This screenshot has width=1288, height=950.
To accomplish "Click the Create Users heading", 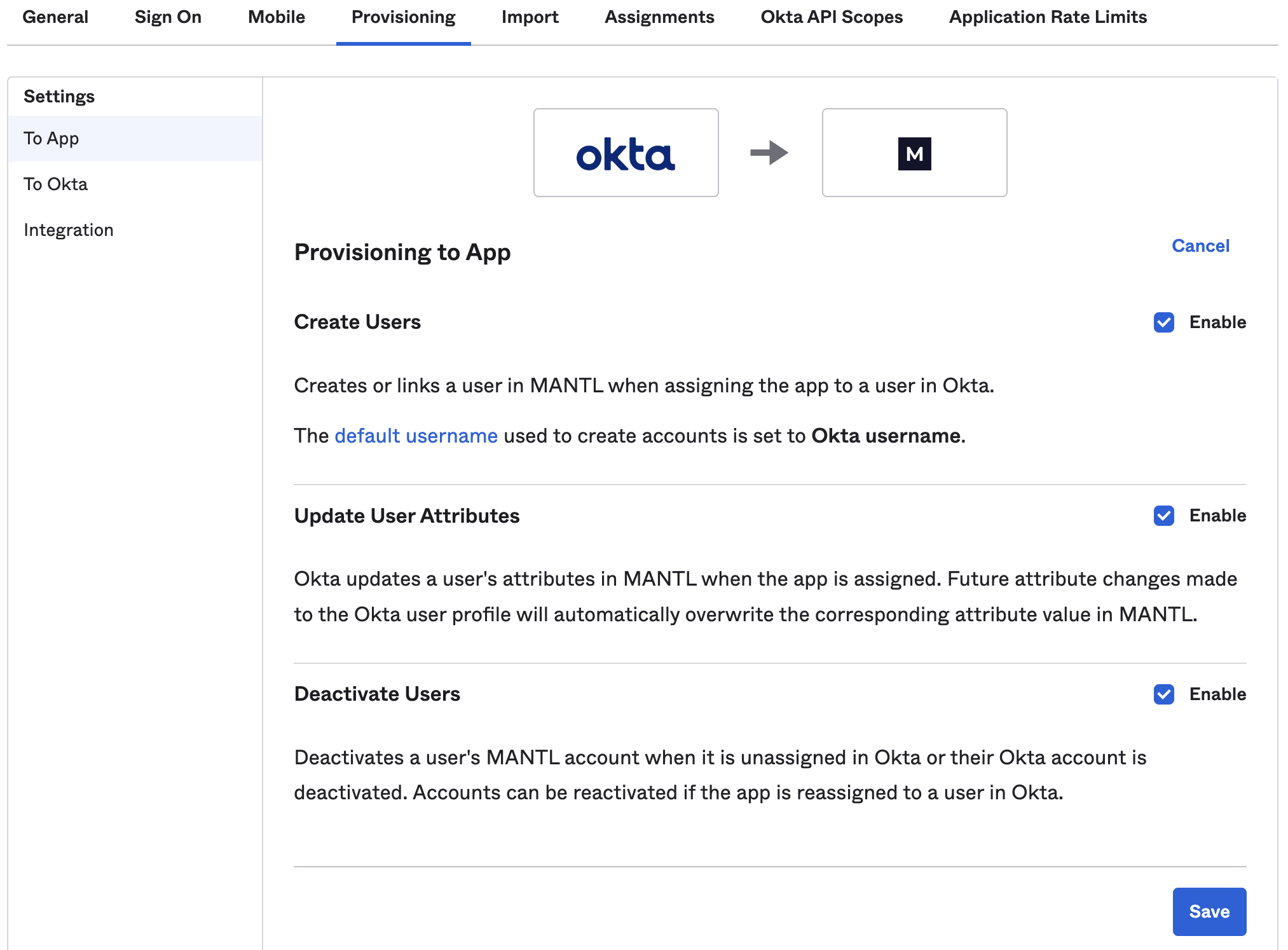I will tap(357, 322).
